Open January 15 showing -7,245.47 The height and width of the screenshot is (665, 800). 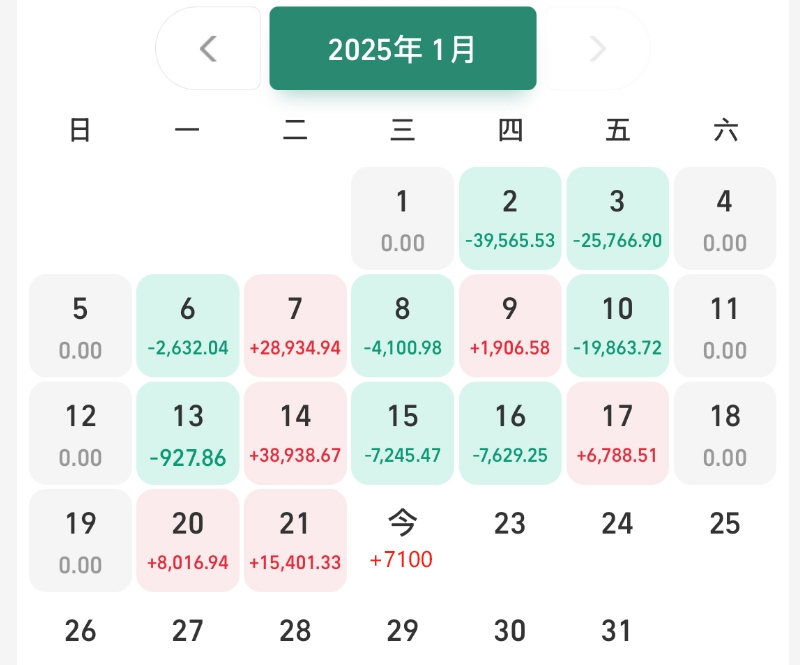click(x=403, y=433)
